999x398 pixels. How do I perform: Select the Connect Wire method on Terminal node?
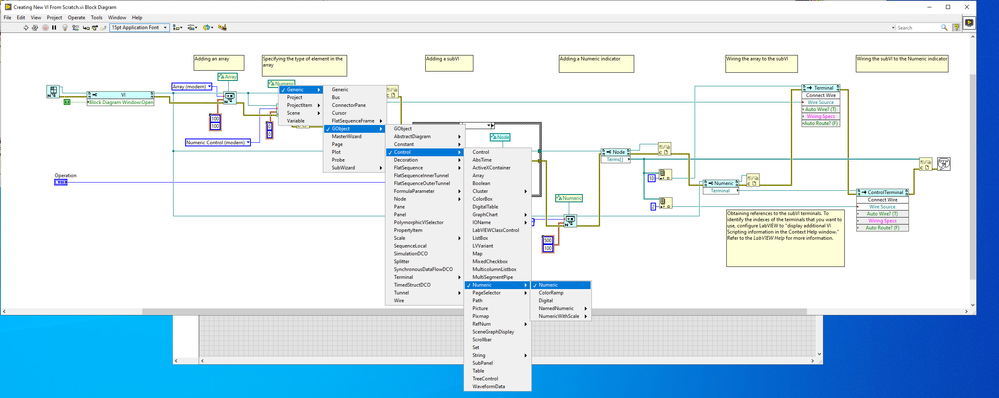(821, 95)
